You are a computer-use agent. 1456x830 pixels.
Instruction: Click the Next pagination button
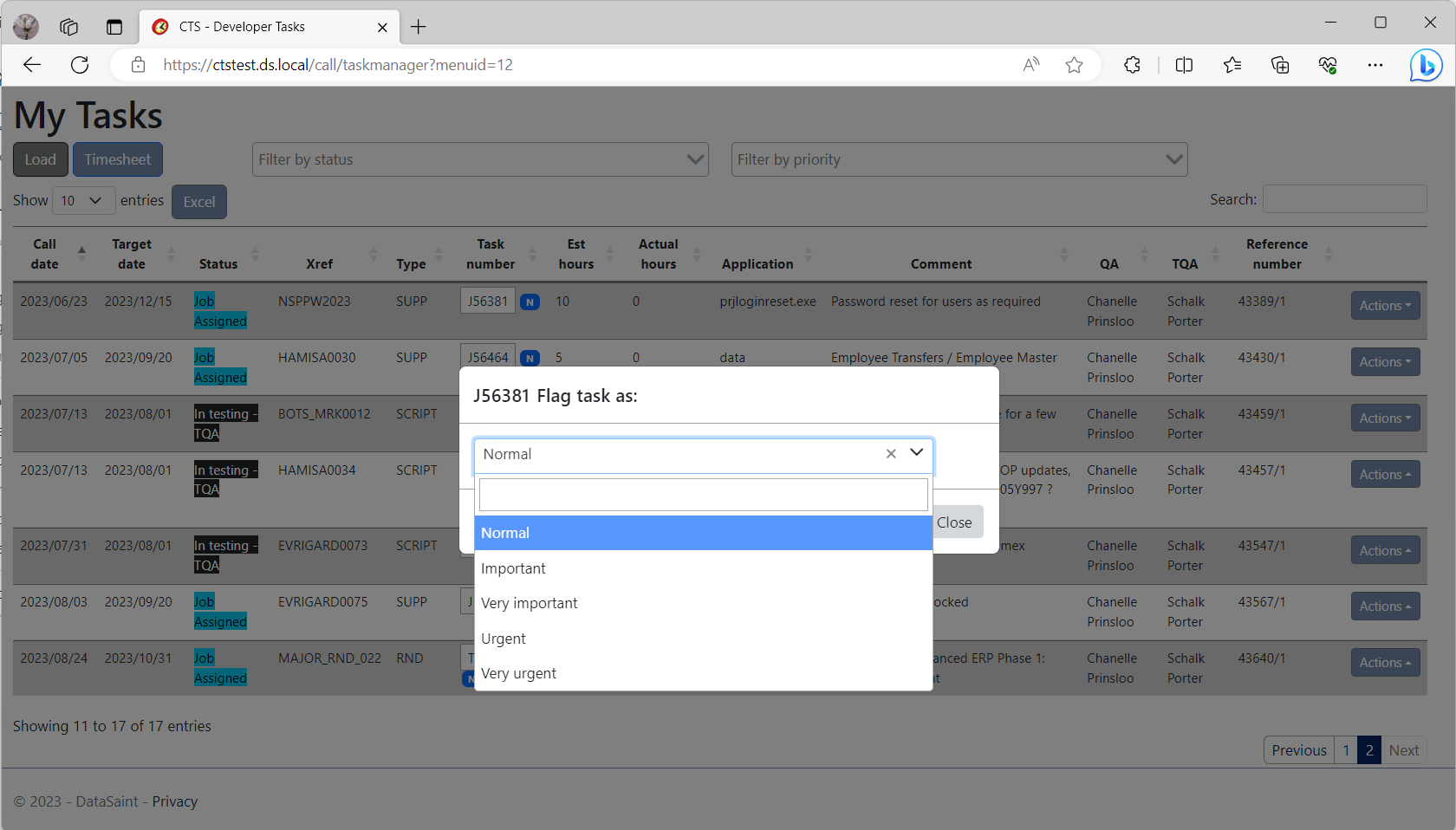(1404, 750)
